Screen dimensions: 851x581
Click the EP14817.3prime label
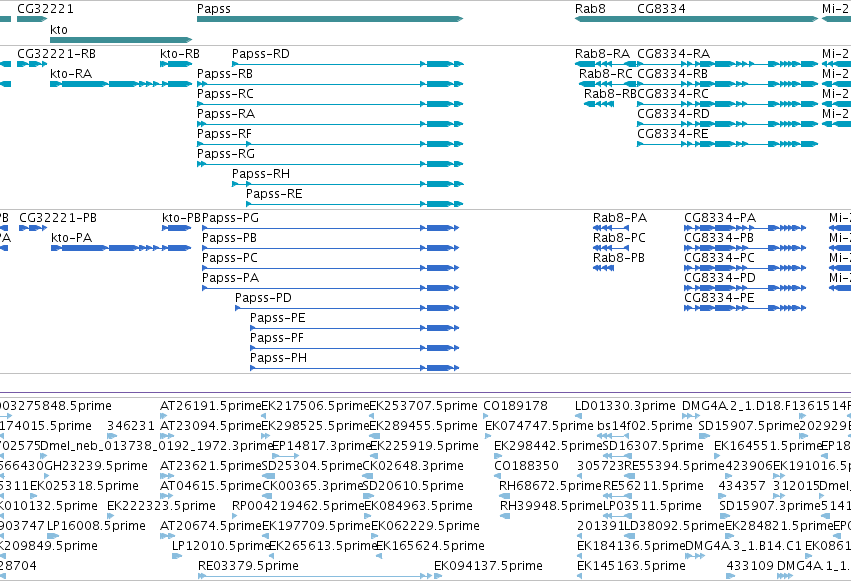click(321, 446)
